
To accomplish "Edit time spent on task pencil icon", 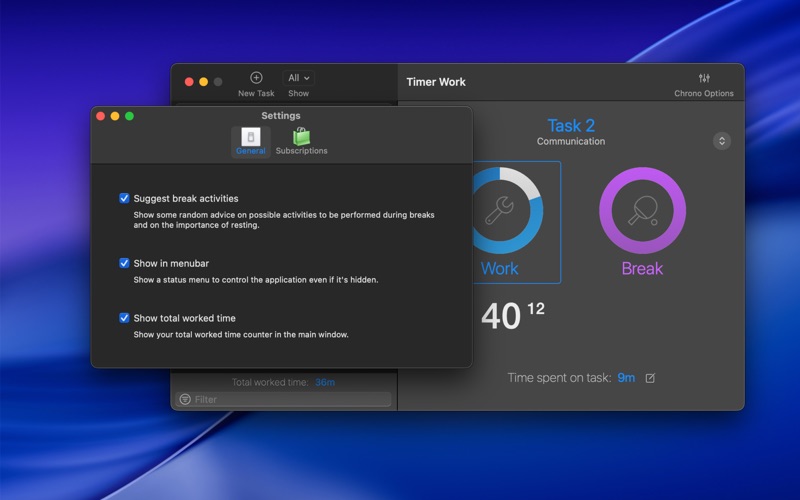I will [650, 378].
